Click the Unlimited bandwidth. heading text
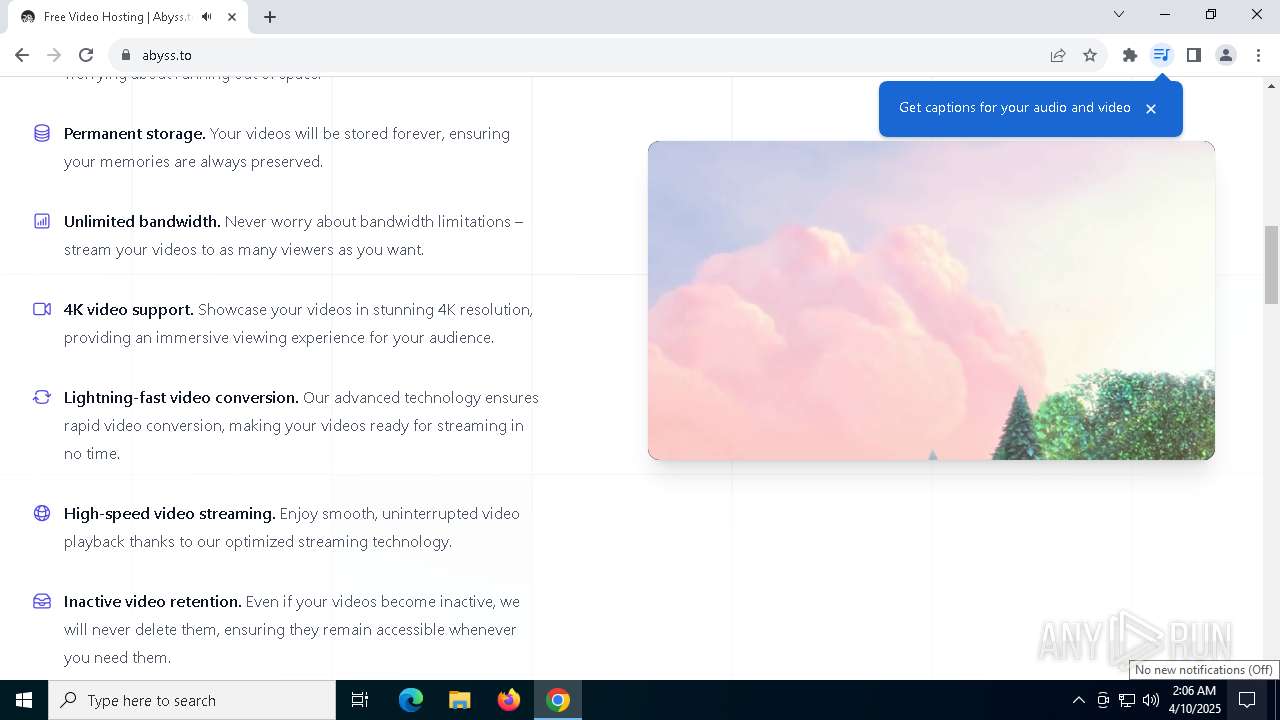This screenshot has width=1280, height=720. (142, 221)
